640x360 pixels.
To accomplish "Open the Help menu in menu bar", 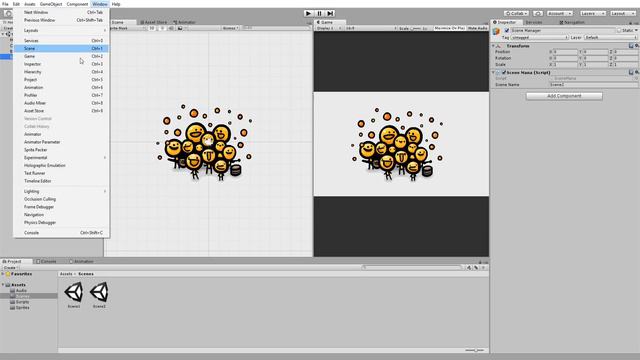I will point(116,4).
